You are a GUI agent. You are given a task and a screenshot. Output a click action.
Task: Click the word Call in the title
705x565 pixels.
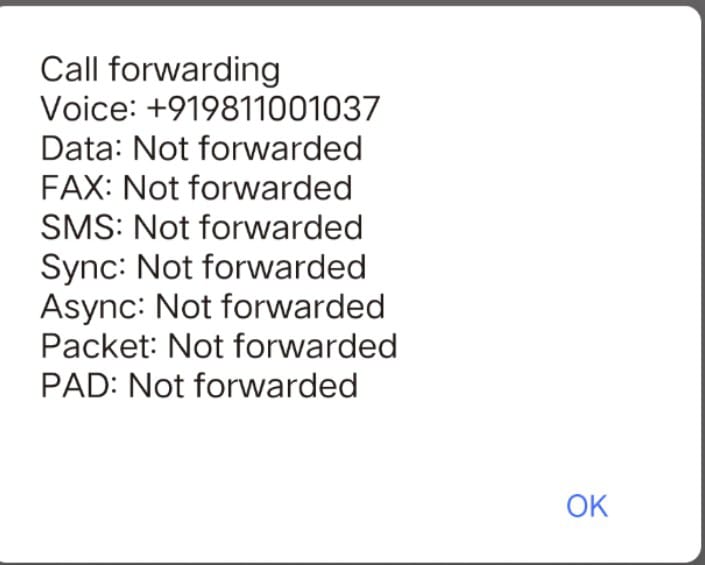pos(69,69)
